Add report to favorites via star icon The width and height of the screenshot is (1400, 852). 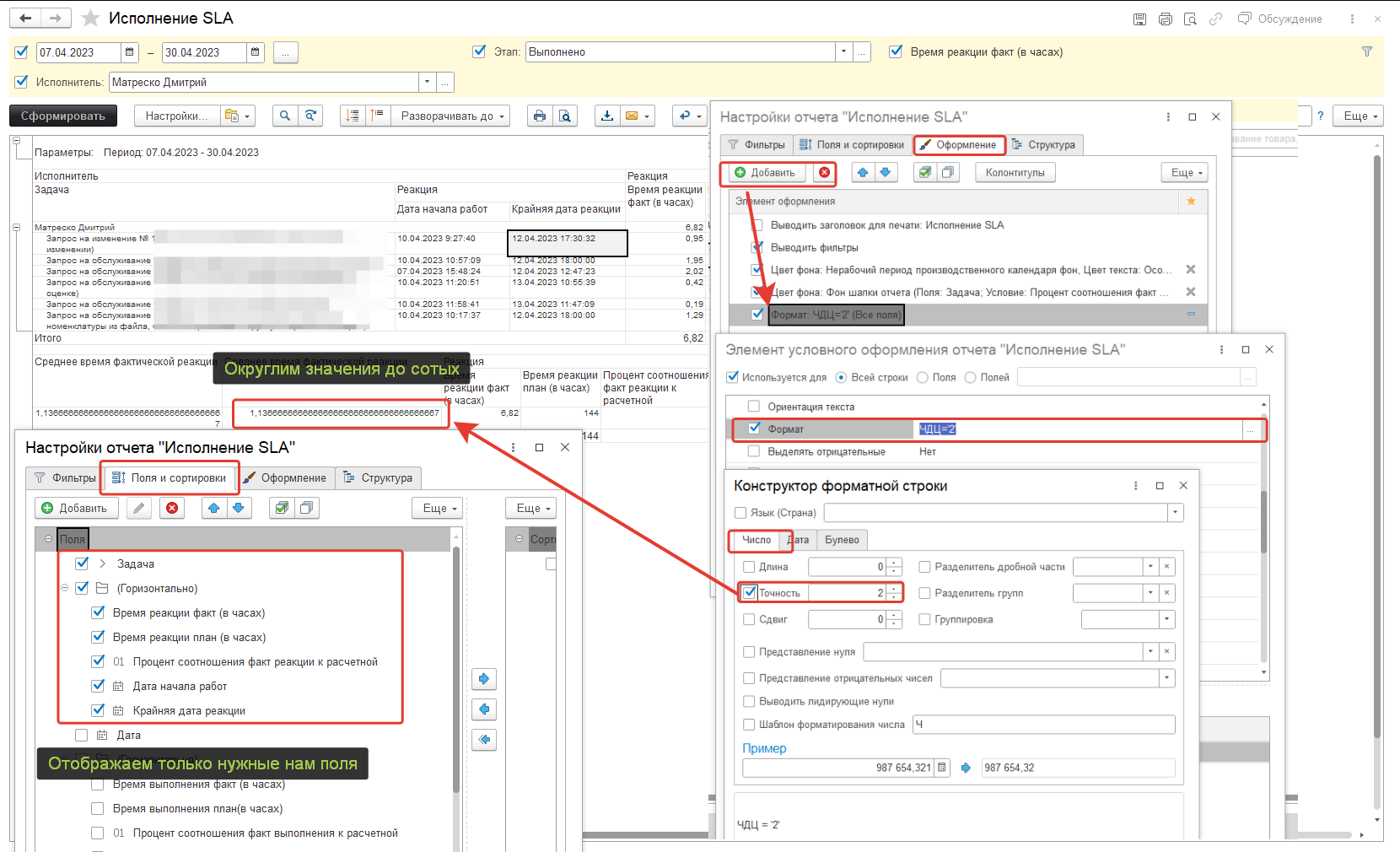91,19
